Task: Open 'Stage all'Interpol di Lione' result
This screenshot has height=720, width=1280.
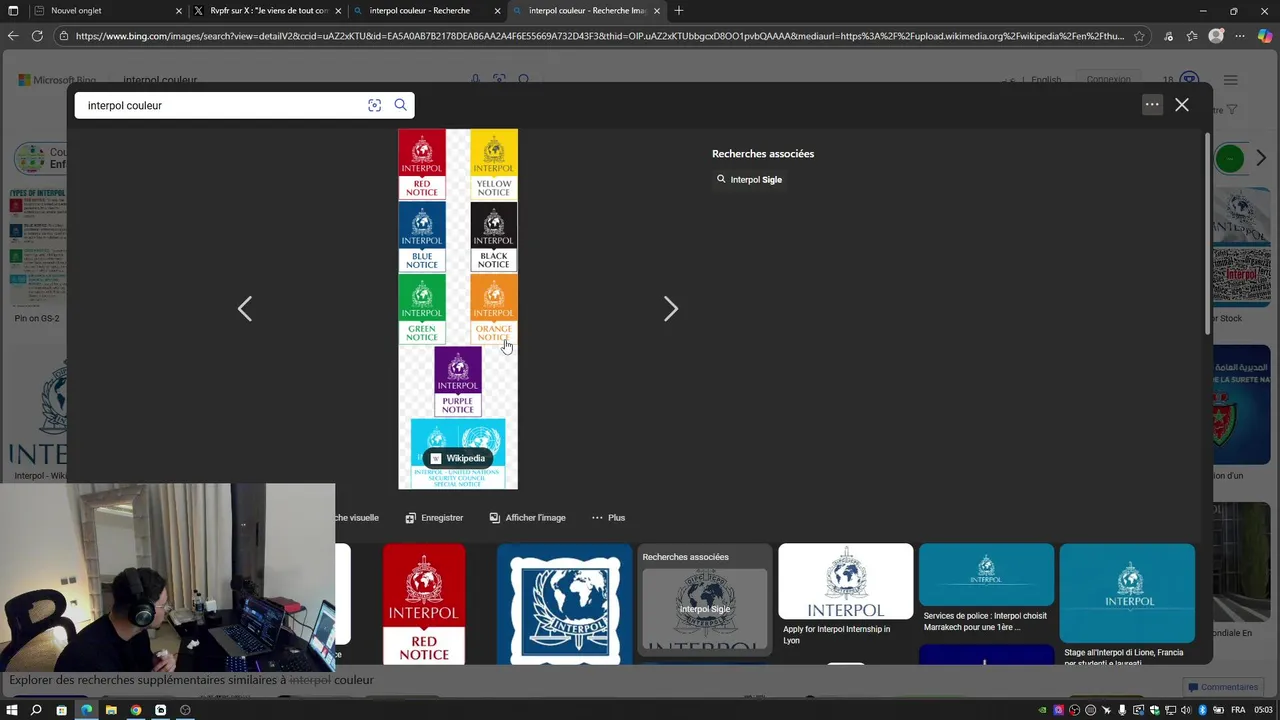Action: click(1127, 604)
